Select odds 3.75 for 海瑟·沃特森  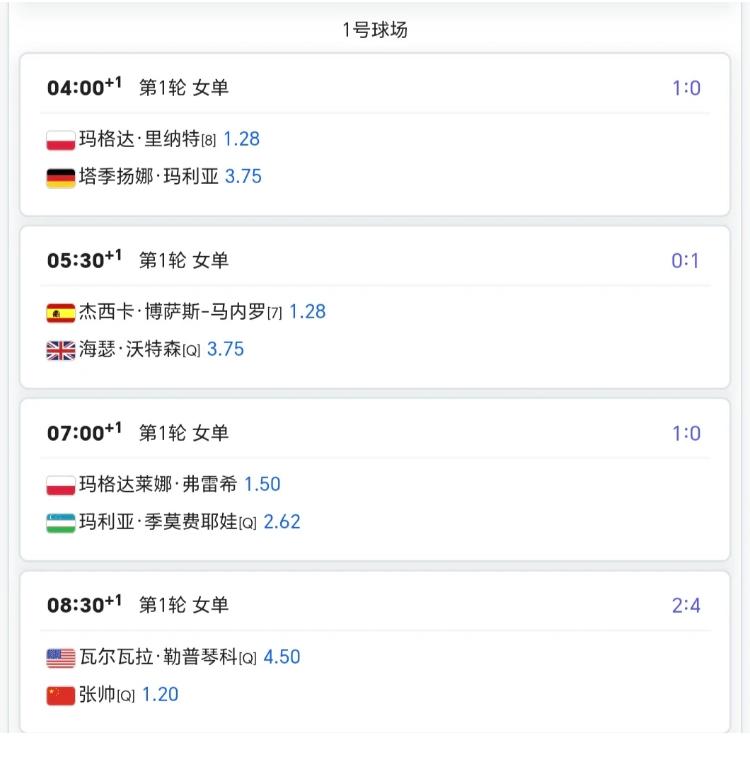coord(225,349)
